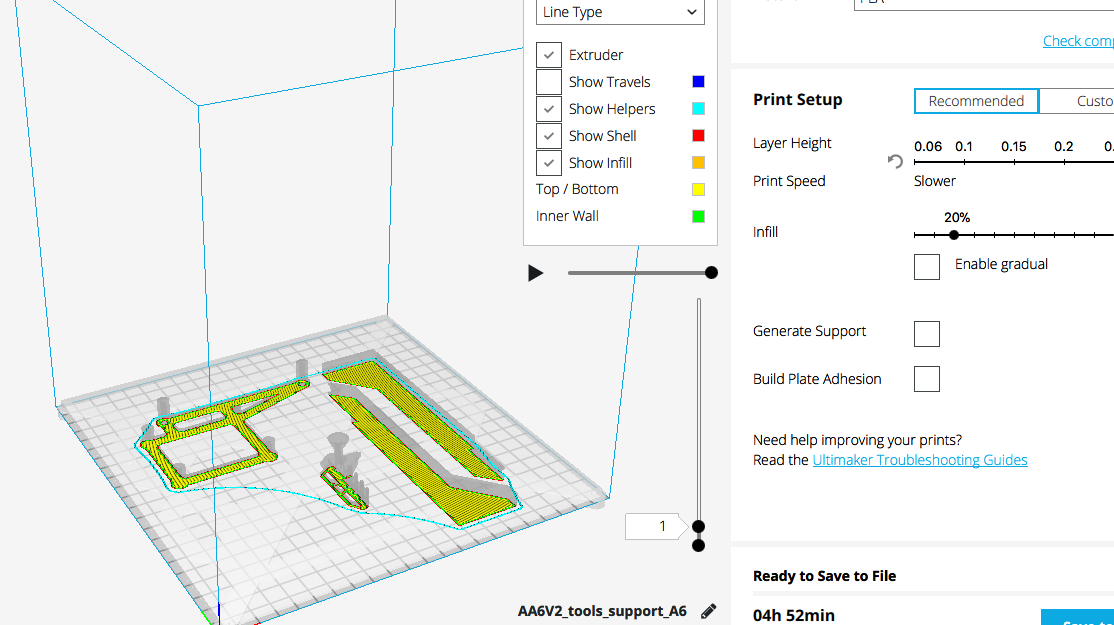Switch to the Custom print setup tab

pyautogui.click(x=1085, y=101)
